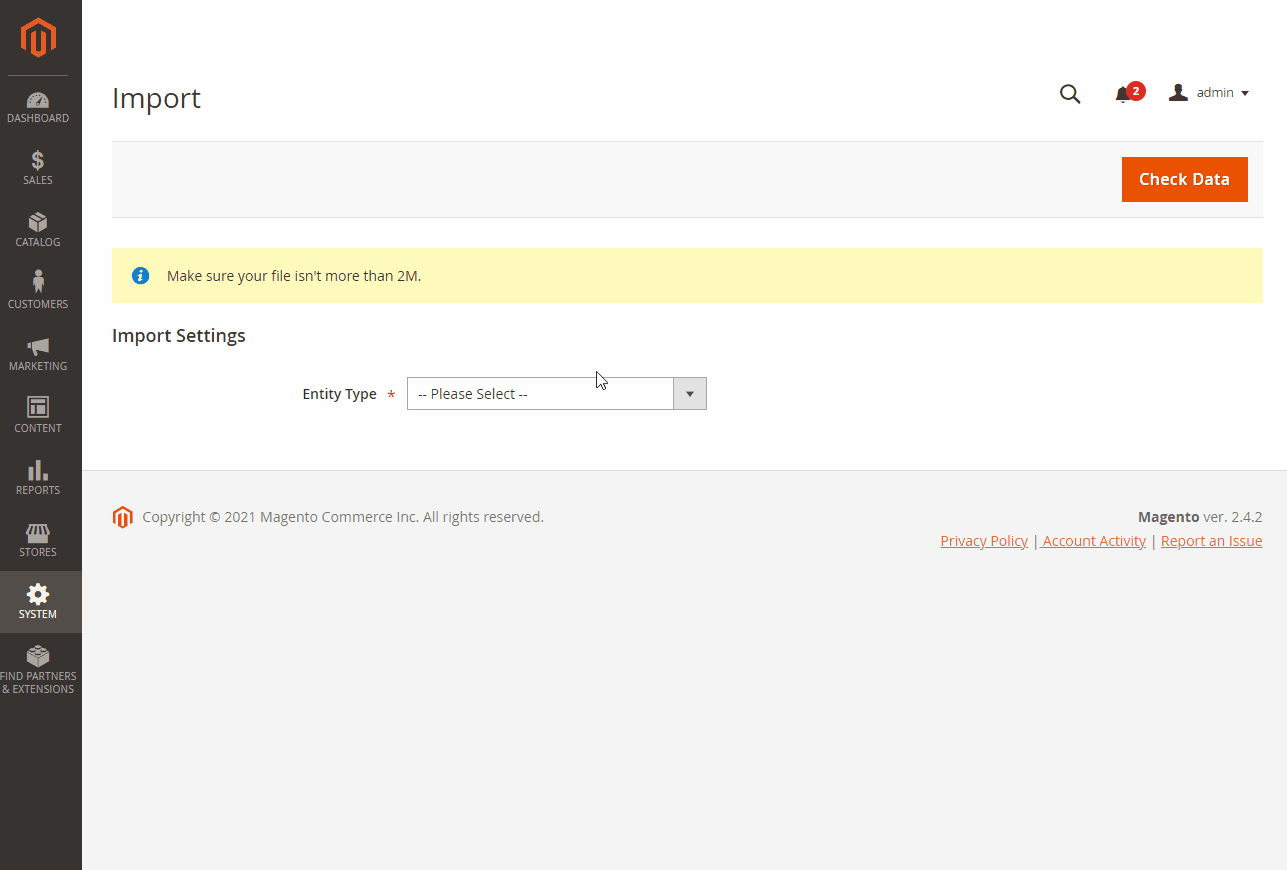Open the Marketing megaphone menu
1287x870 pixels.
click(x=38, y=354)
